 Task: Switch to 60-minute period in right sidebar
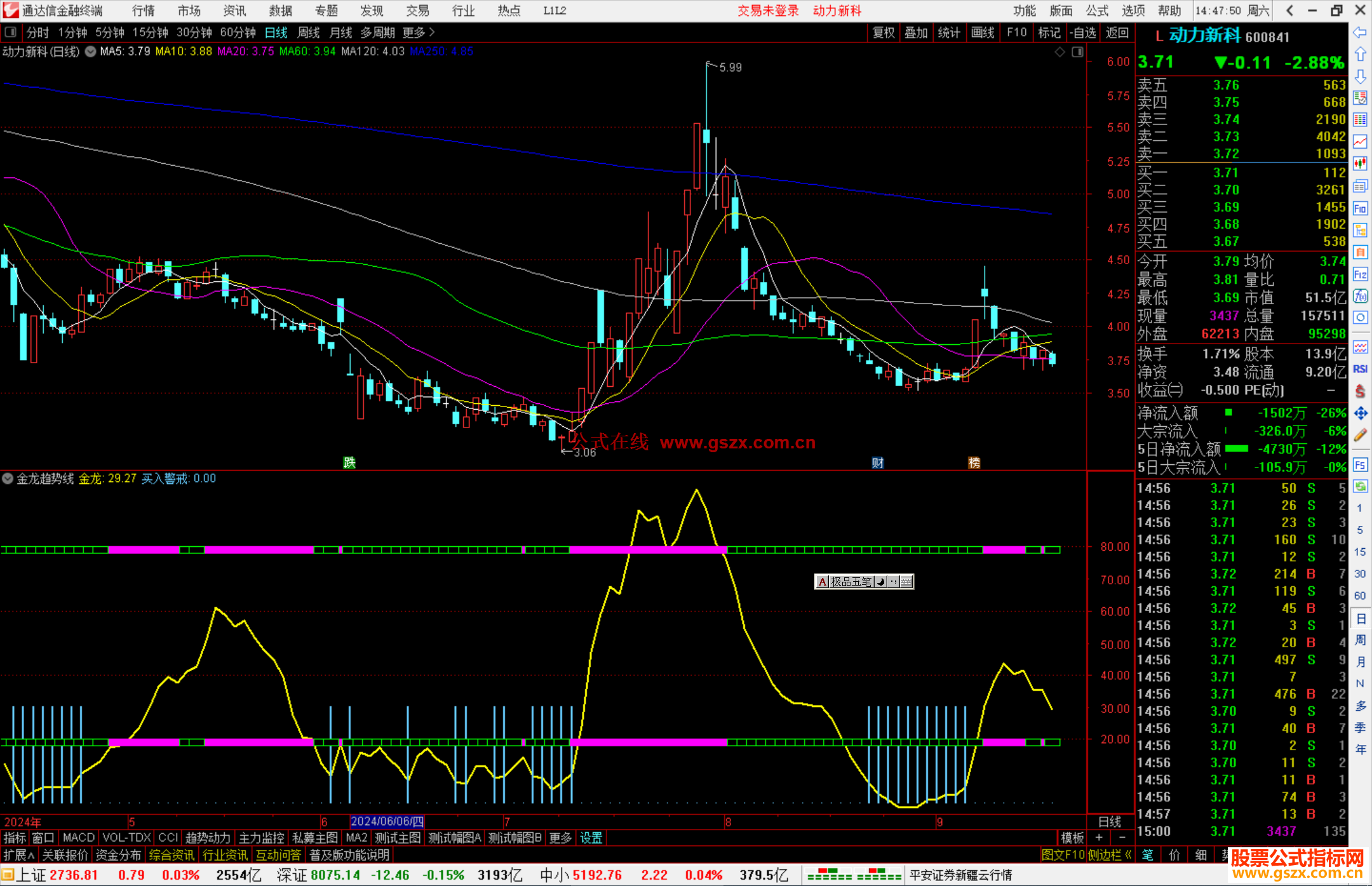(1359, 596)
